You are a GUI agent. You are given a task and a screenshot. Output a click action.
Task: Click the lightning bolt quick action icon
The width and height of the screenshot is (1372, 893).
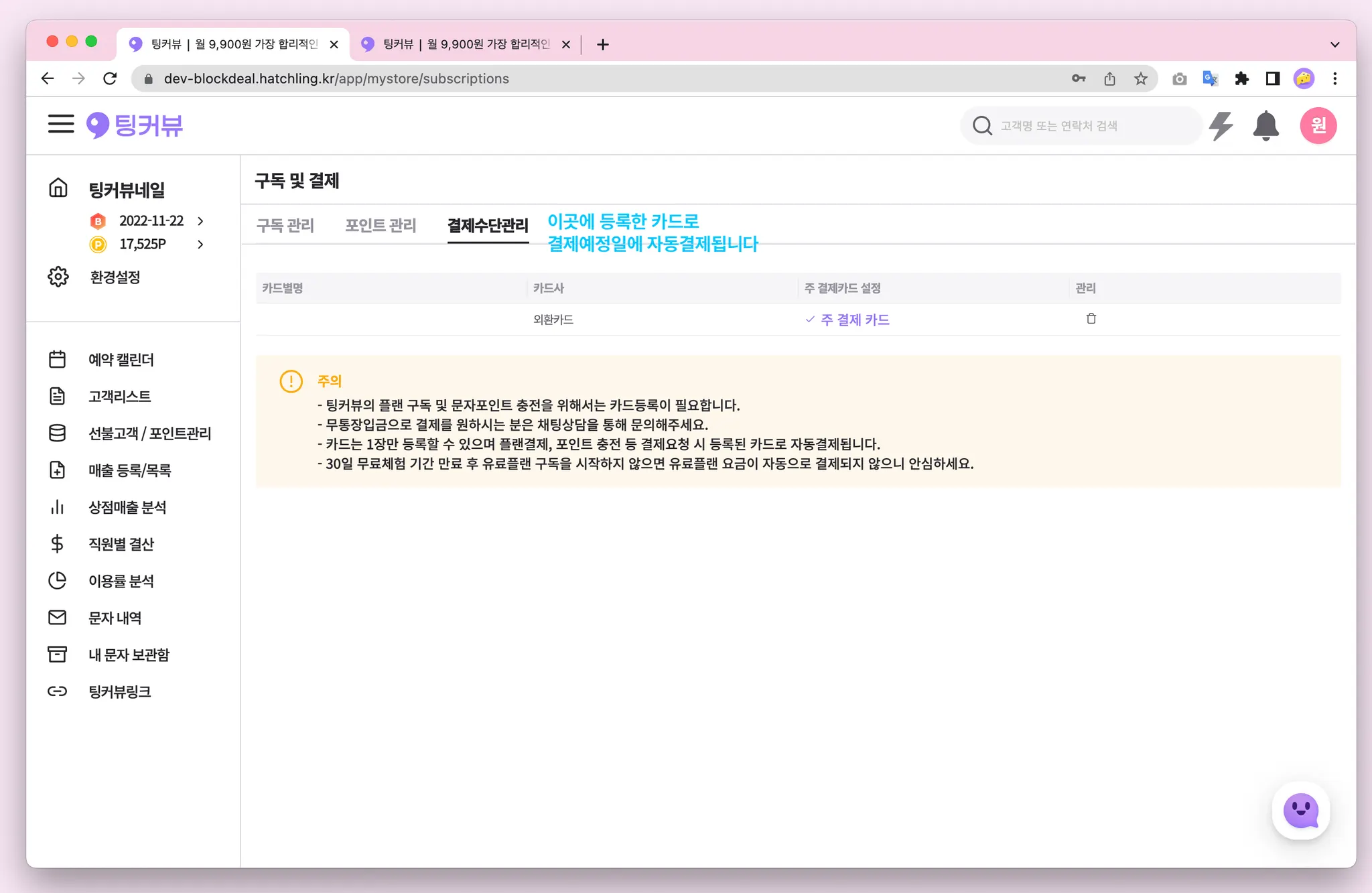tap(1221, 125)
